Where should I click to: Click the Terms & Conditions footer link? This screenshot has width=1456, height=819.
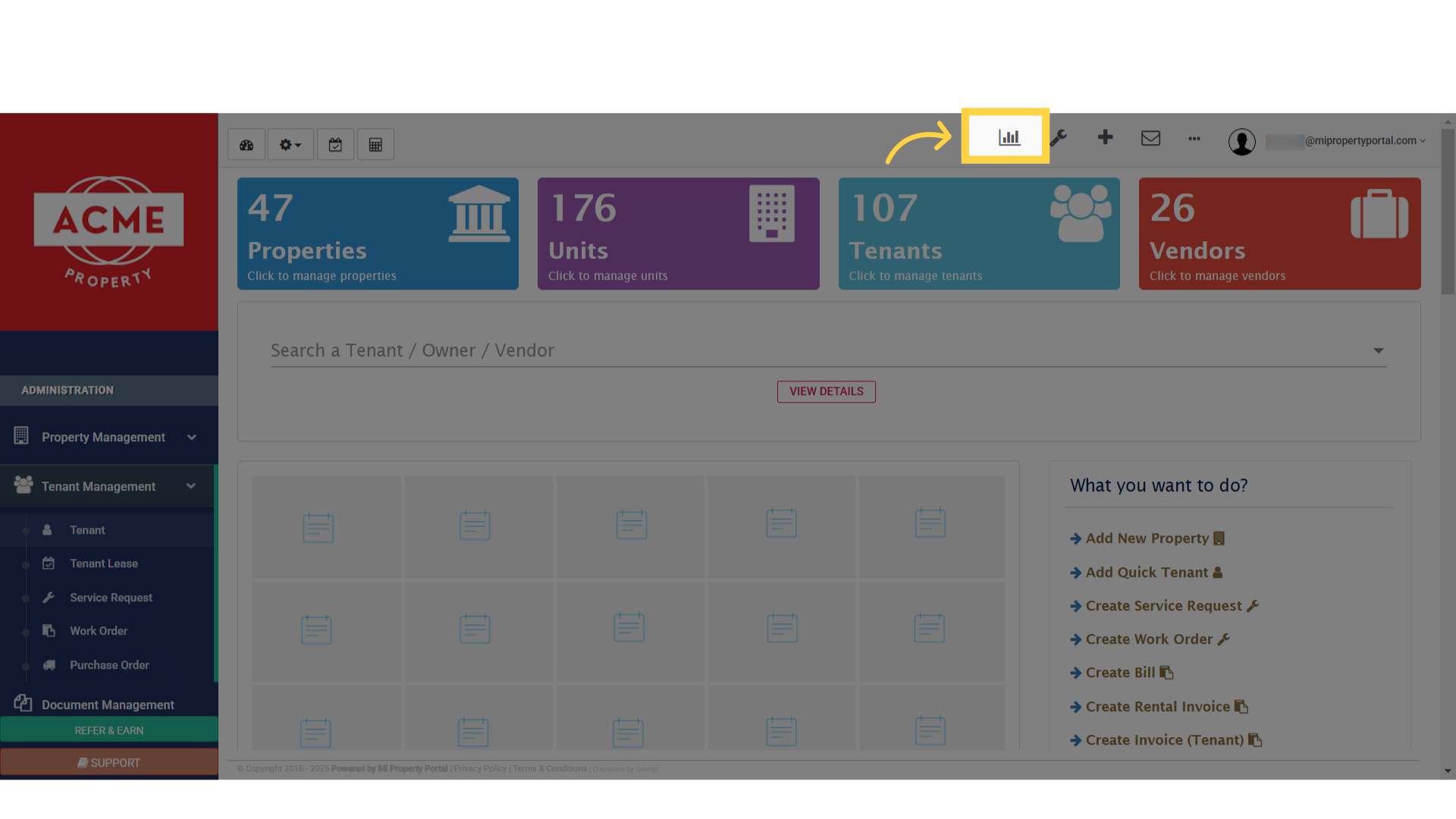(550, 769)
